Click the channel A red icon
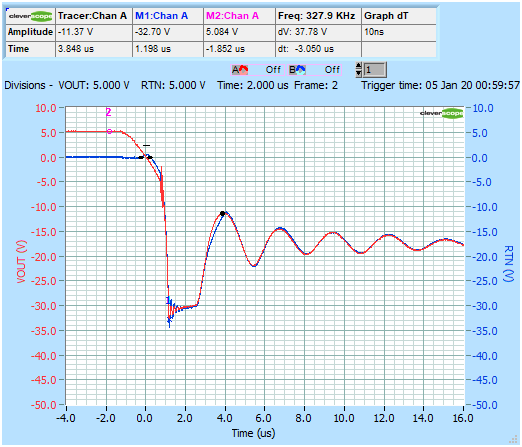Viewport: 522px width, 447px height. (x=240, y=70)
